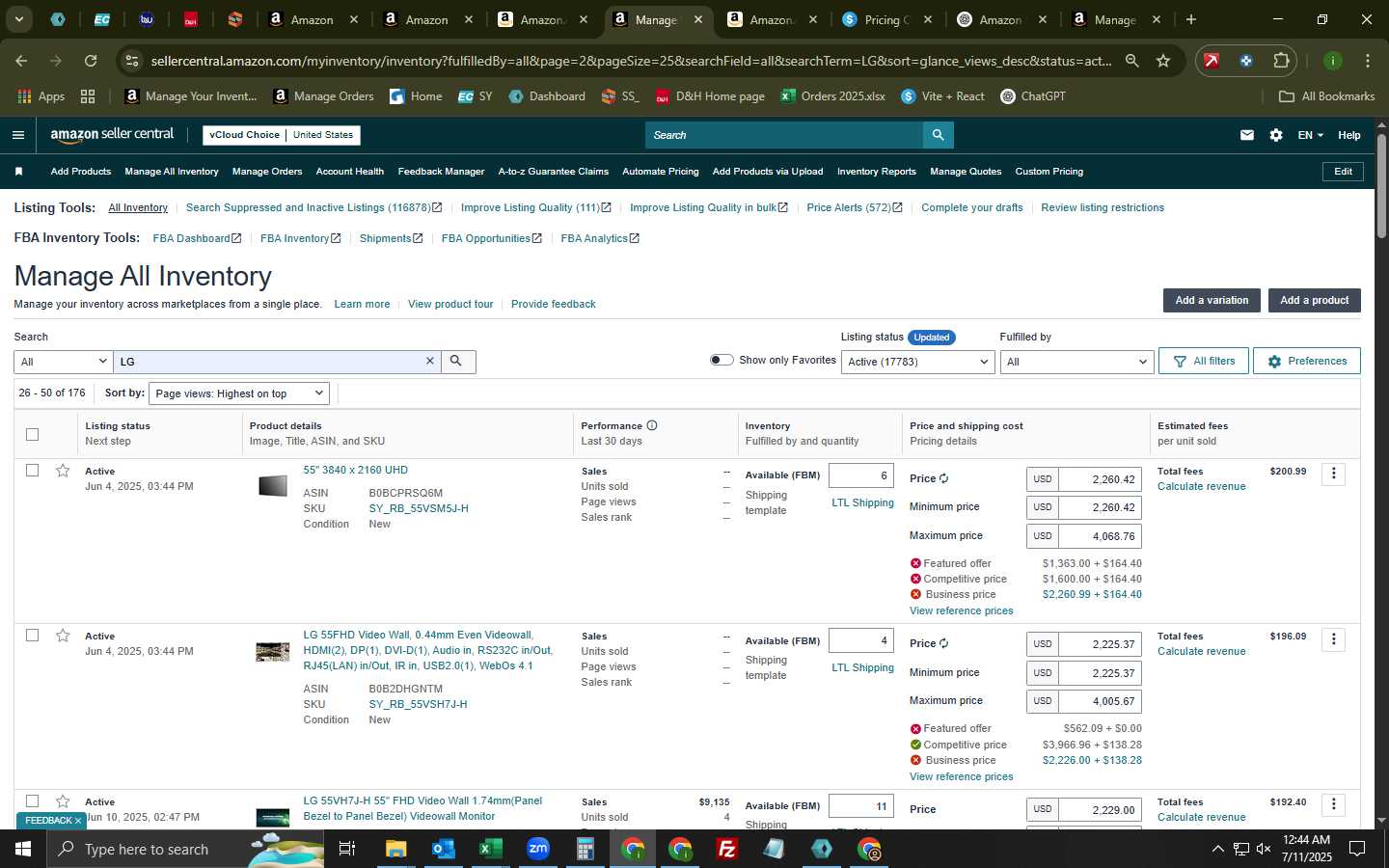Open FileZilla from the taskbar
1389x868 pixels.
pos(727,849)
